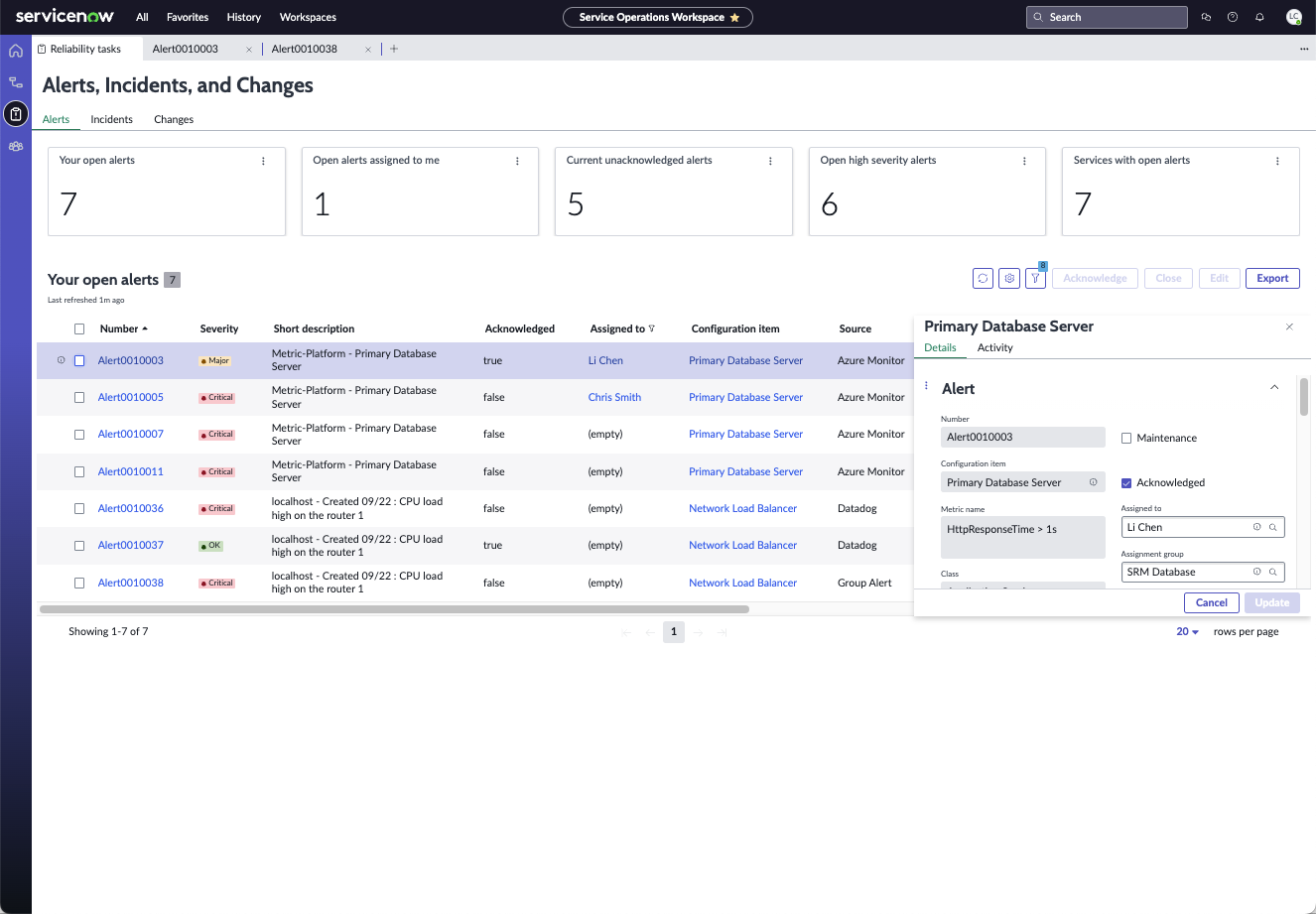The width and height of the screenshot is (1316, 914).
Task: Click the Assigned to column filter header
Action: pos(622,328)
